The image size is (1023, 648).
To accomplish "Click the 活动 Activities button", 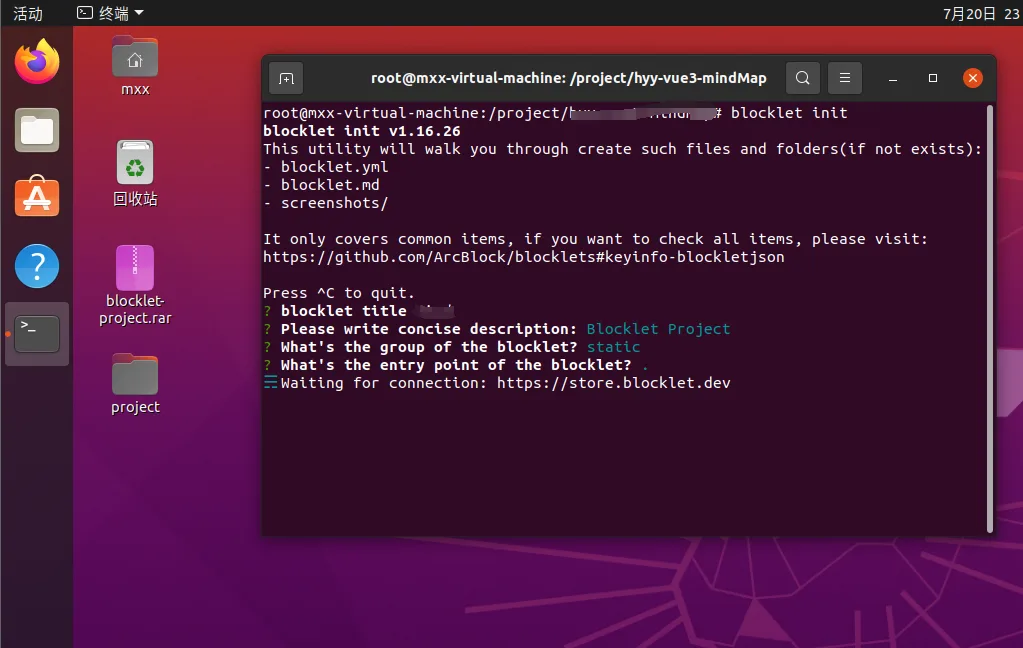I will point(28,13).
